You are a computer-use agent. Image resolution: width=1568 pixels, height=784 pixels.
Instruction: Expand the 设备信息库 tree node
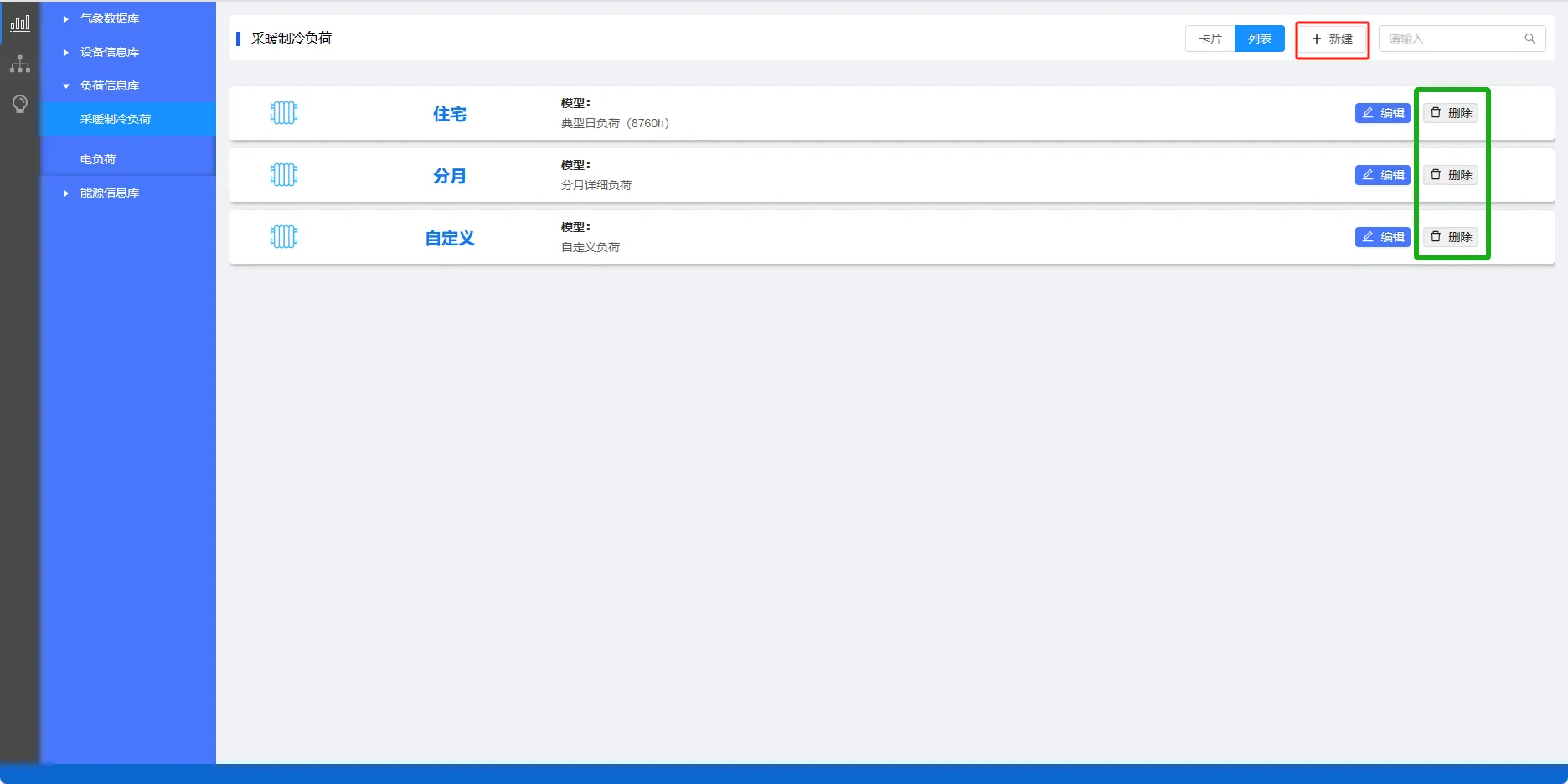click(66, 52)
